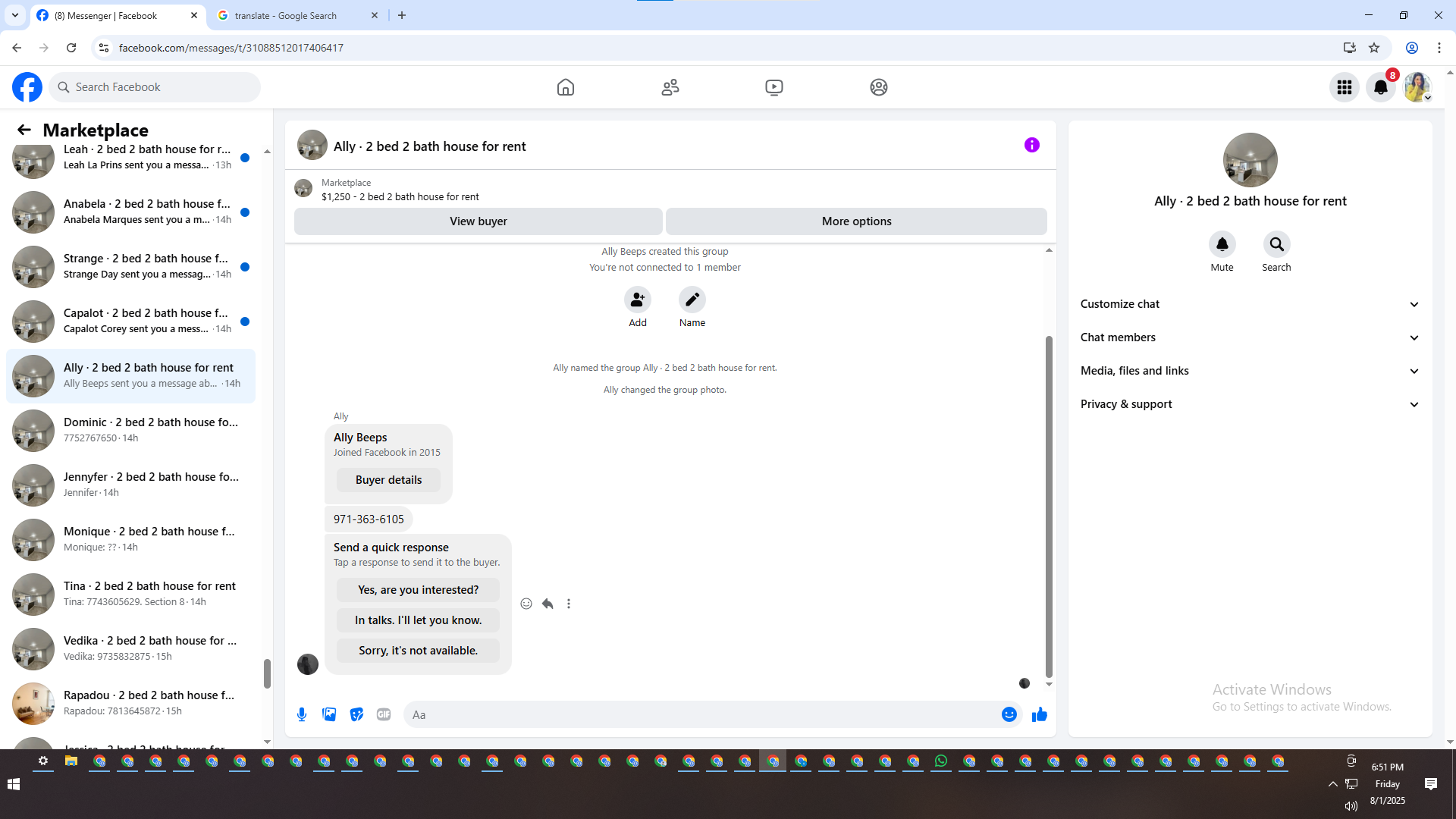Click the purple conversation info icon
The height and width of the screenshot is (819, 1456).
coord(1031,145)
